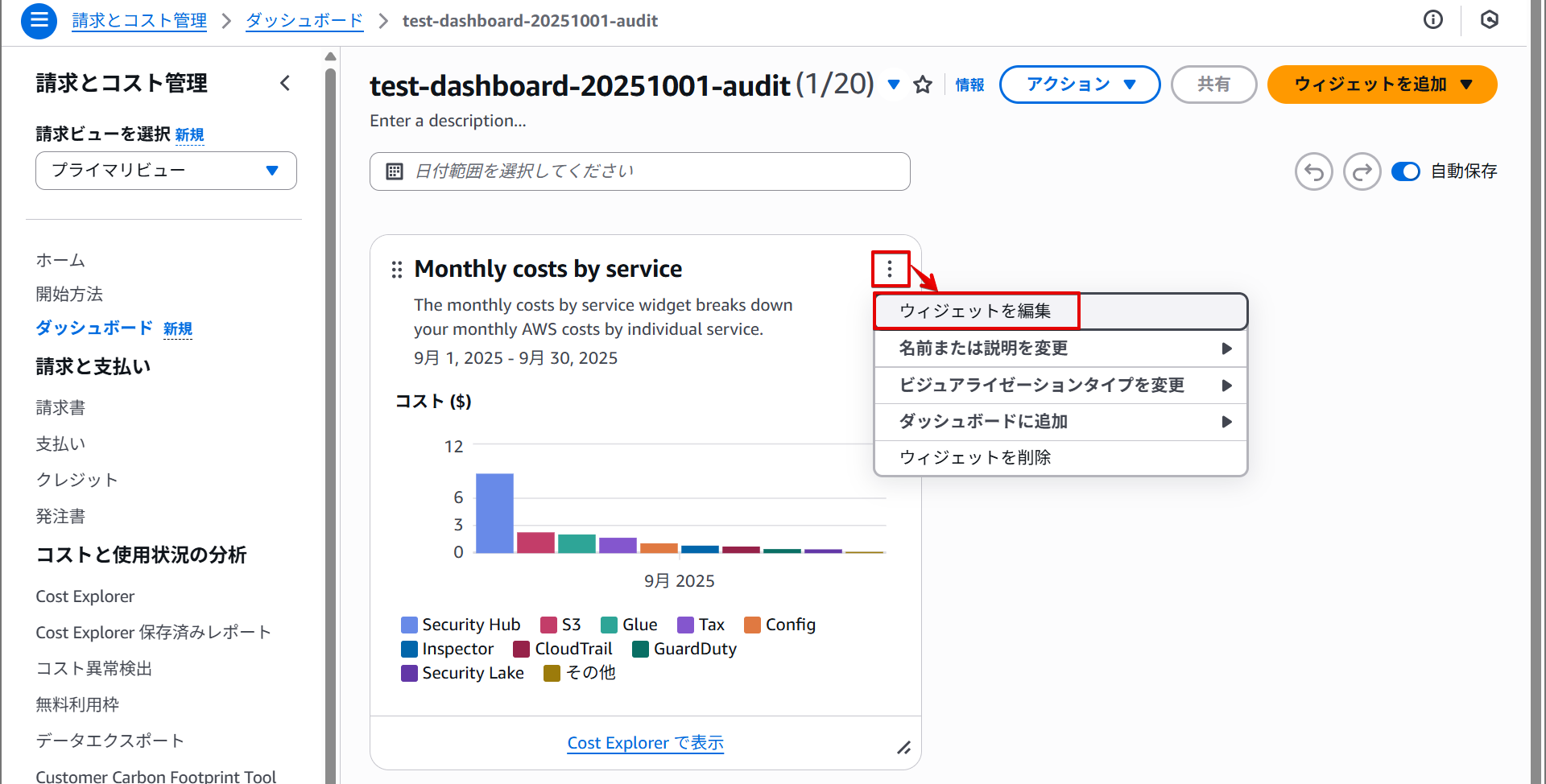Viewport: 1546px width, 784px height.
Task: Star the dashboard as favorite
Action: (x=923, y=84)
